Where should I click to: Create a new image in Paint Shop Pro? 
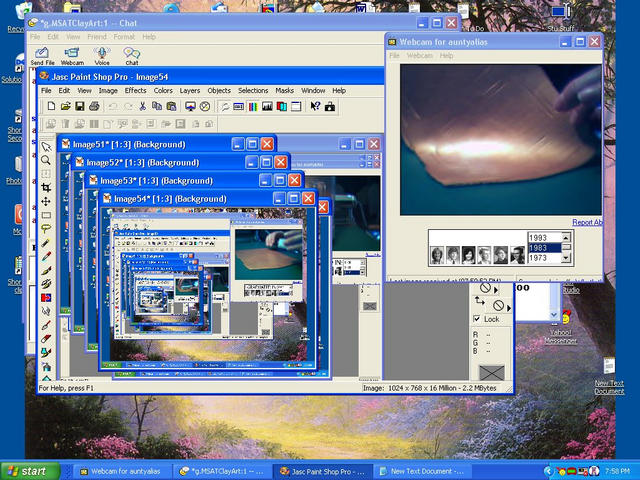click(x=51, y=107)
